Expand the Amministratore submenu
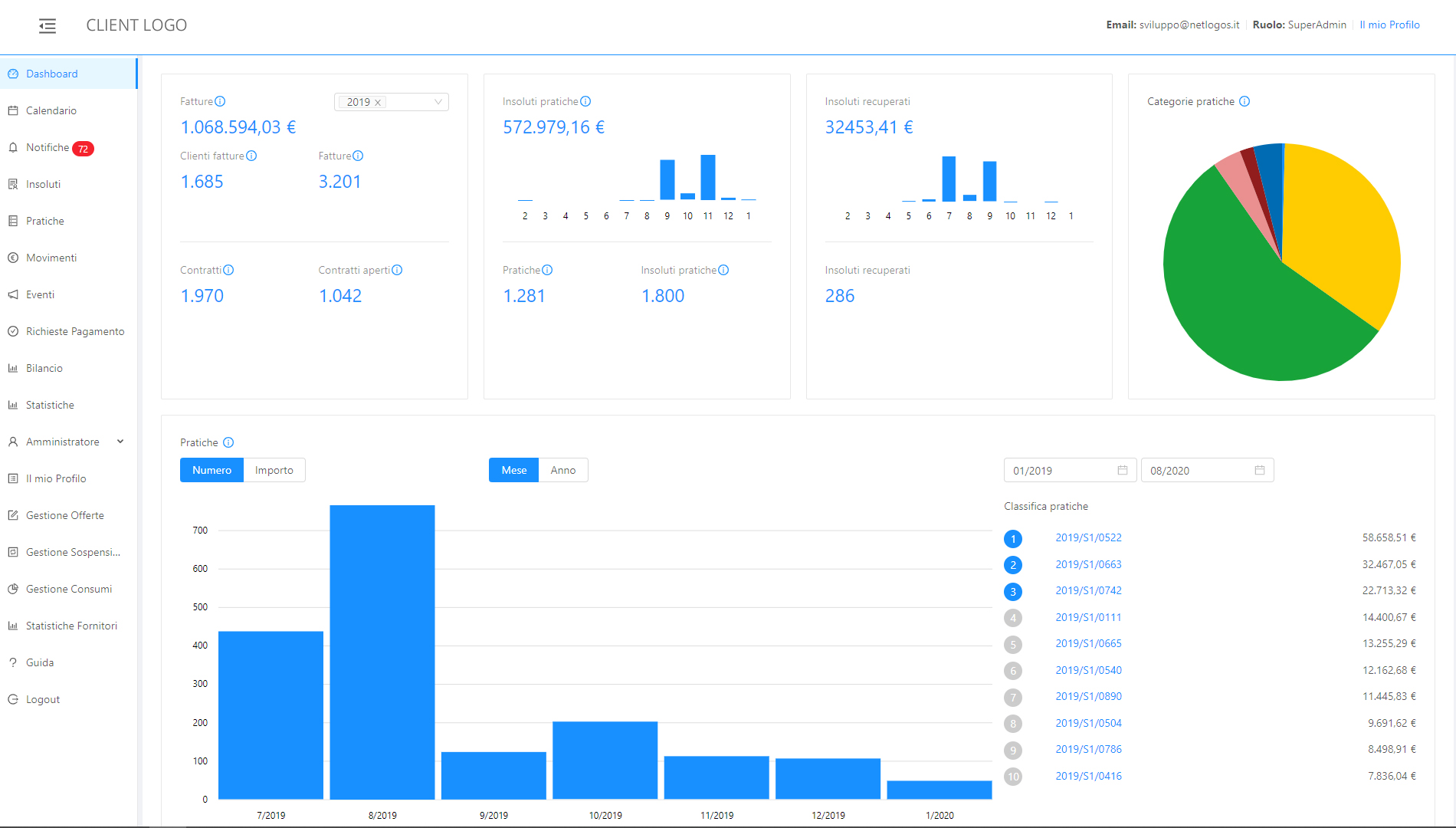 pyautogui.click(x=120, y=442)
